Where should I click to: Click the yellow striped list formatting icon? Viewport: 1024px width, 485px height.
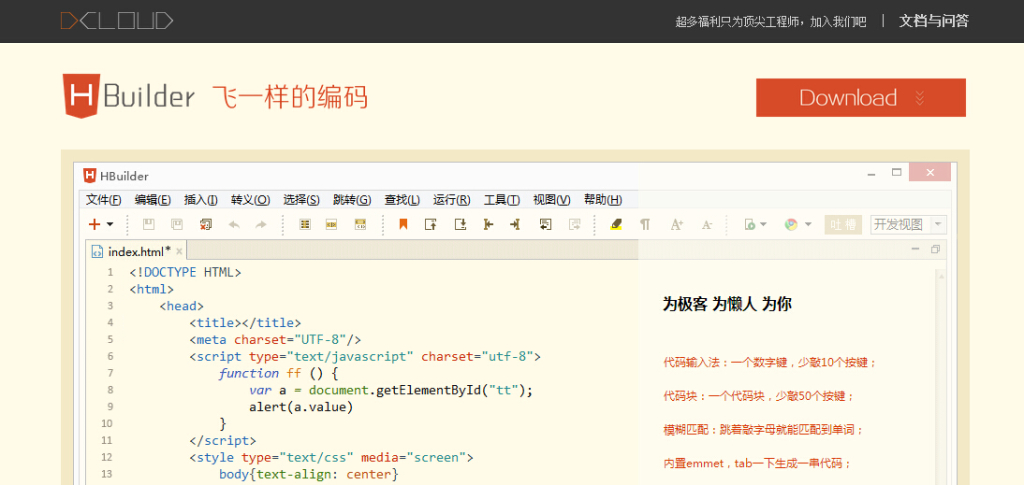click(x=304, y=225)
